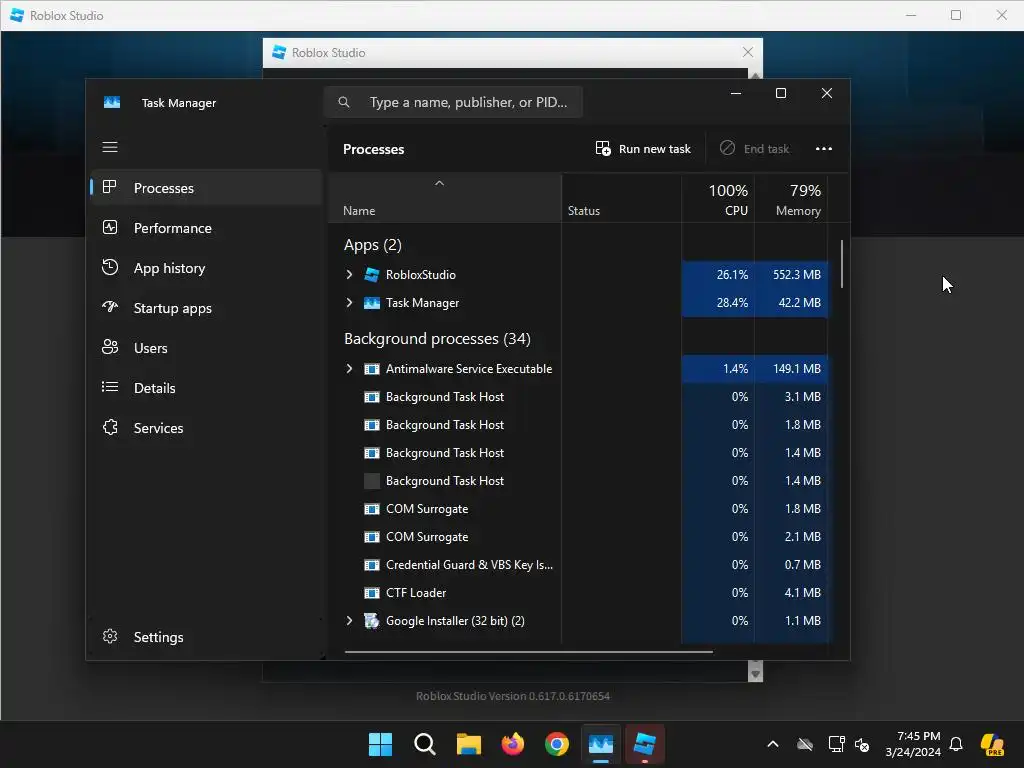1024x768 pixels.
Task: Click the process list vertical scrollbar thumb
Action: click(842, 264)
